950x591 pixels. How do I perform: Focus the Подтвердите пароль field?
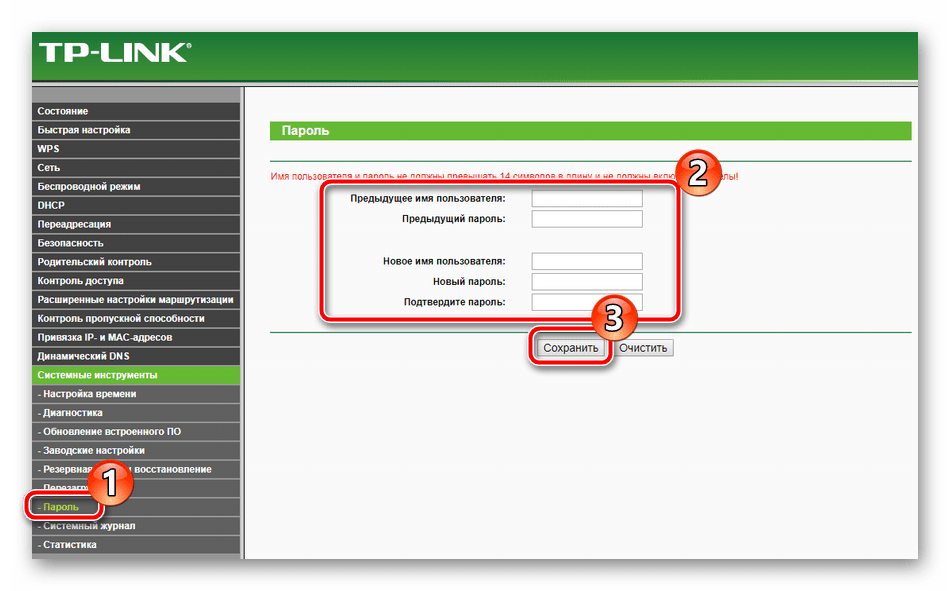coord(586,301)
